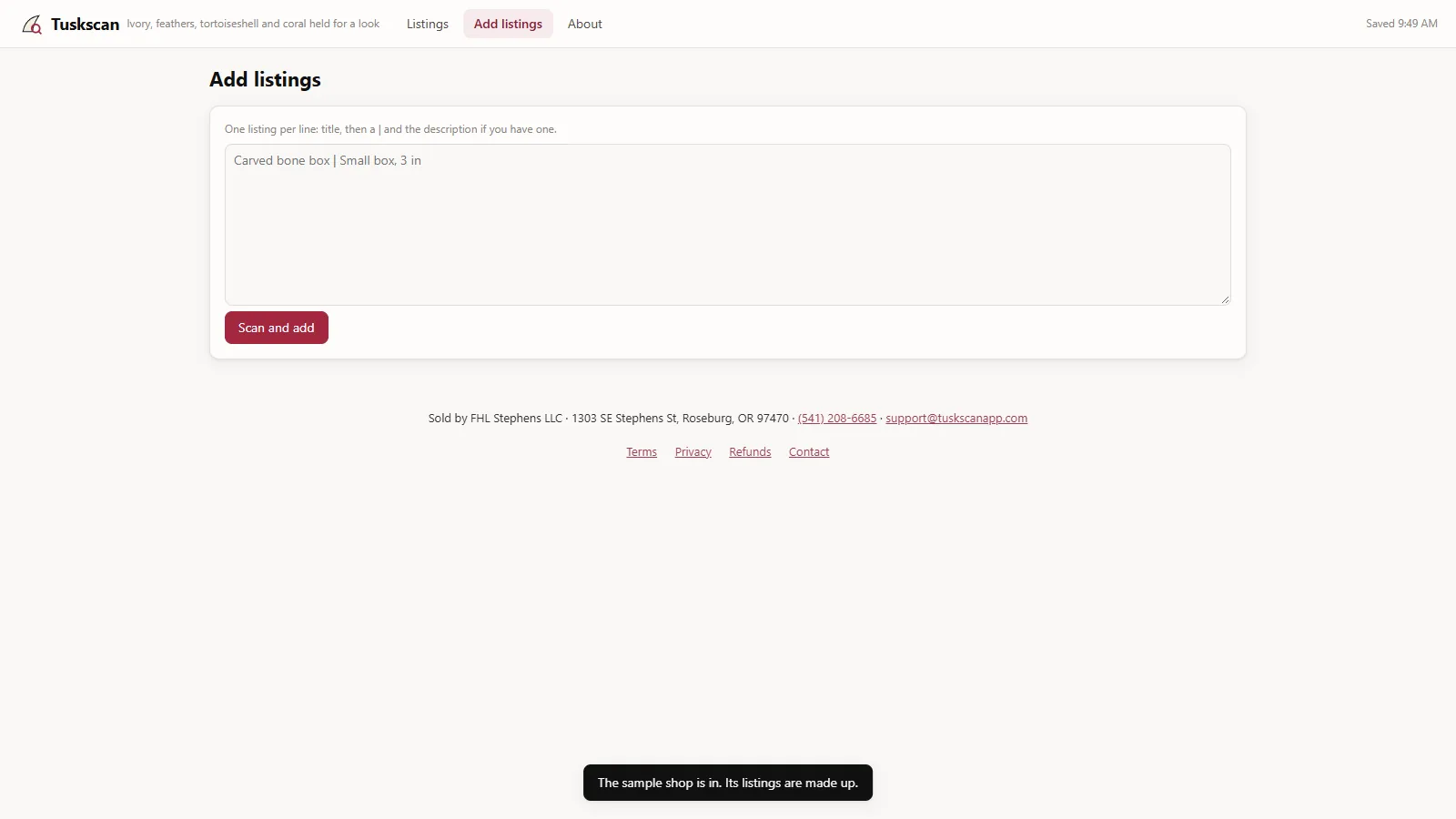Click the Scan and add button
Viewport: 1456px width, 819px height.
277,328
